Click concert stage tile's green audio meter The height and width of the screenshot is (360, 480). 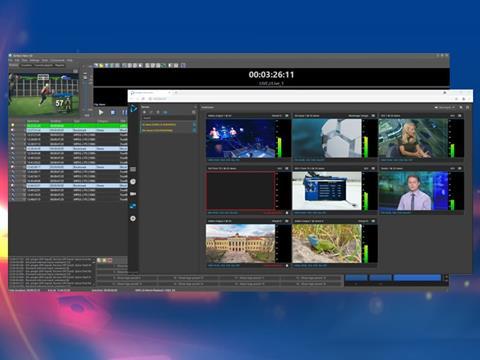pos(279,146)
